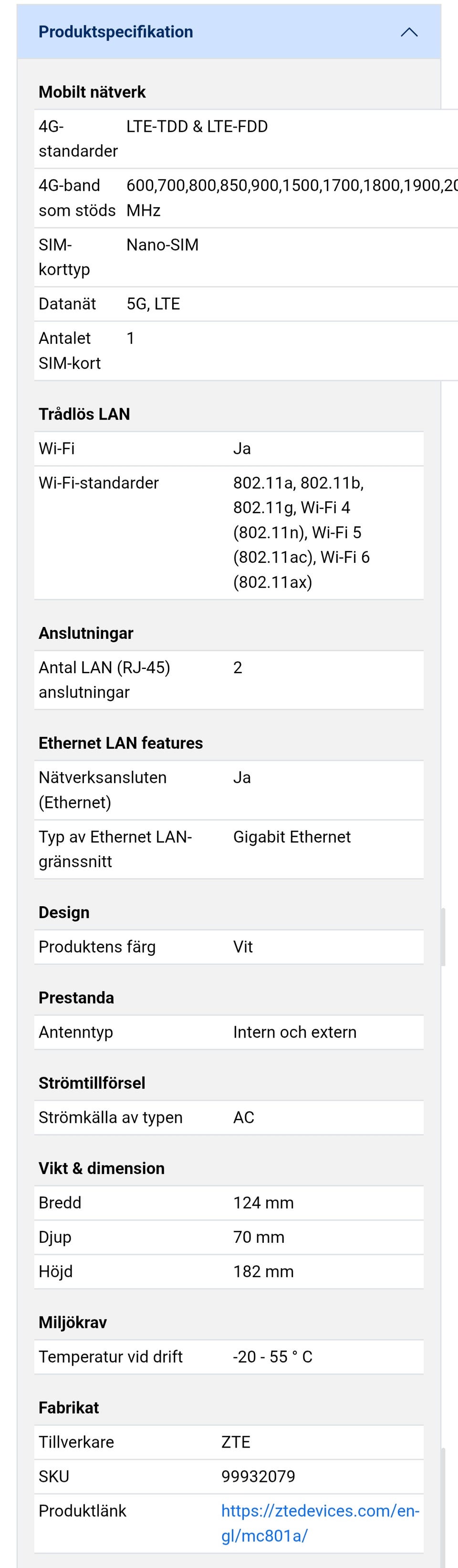Select the Mobilt nätverk section header
Screen dimensions: 458x1568
pyautogui.click(x=92, y=92)
